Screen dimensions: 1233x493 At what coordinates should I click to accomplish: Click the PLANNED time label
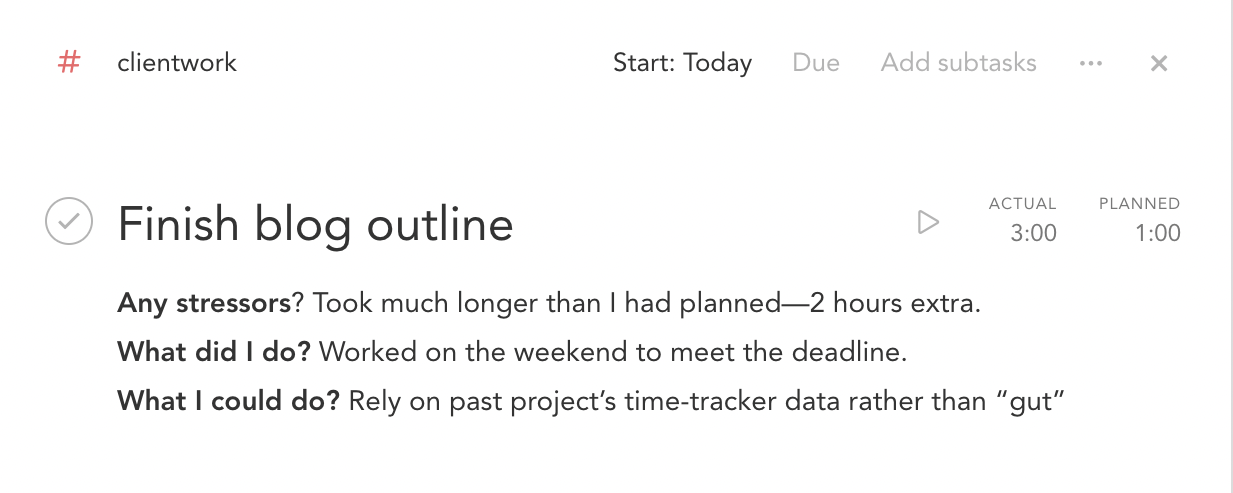click(x=1139, y=204)
